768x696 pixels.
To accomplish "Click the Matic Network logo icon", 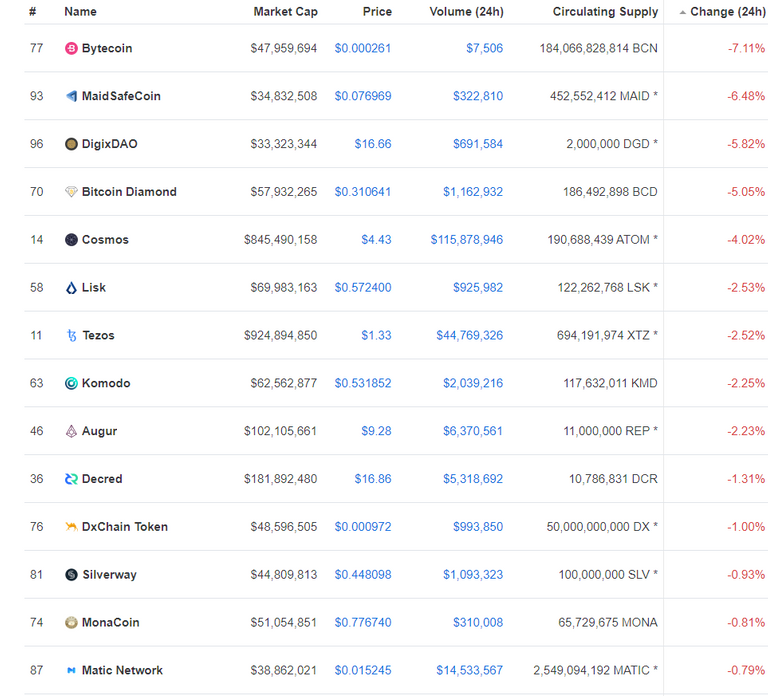I will [x=71, y=670].
